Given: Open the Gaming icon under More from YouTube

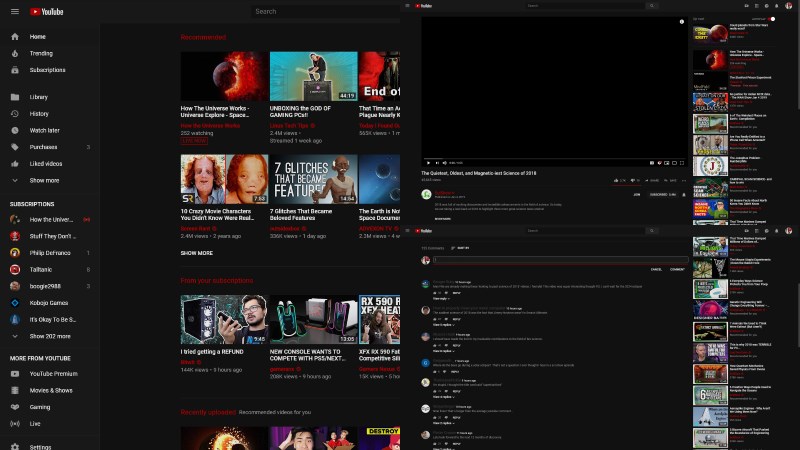Looking at the screenshot, I should coord(15,407).
